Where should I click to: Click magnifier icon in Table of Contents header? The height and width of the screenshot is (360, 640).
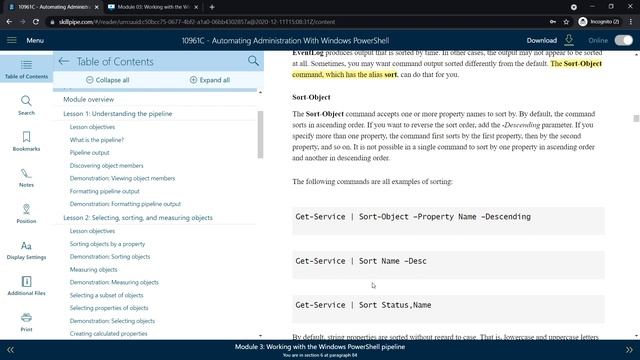click(x=253, y=61)
